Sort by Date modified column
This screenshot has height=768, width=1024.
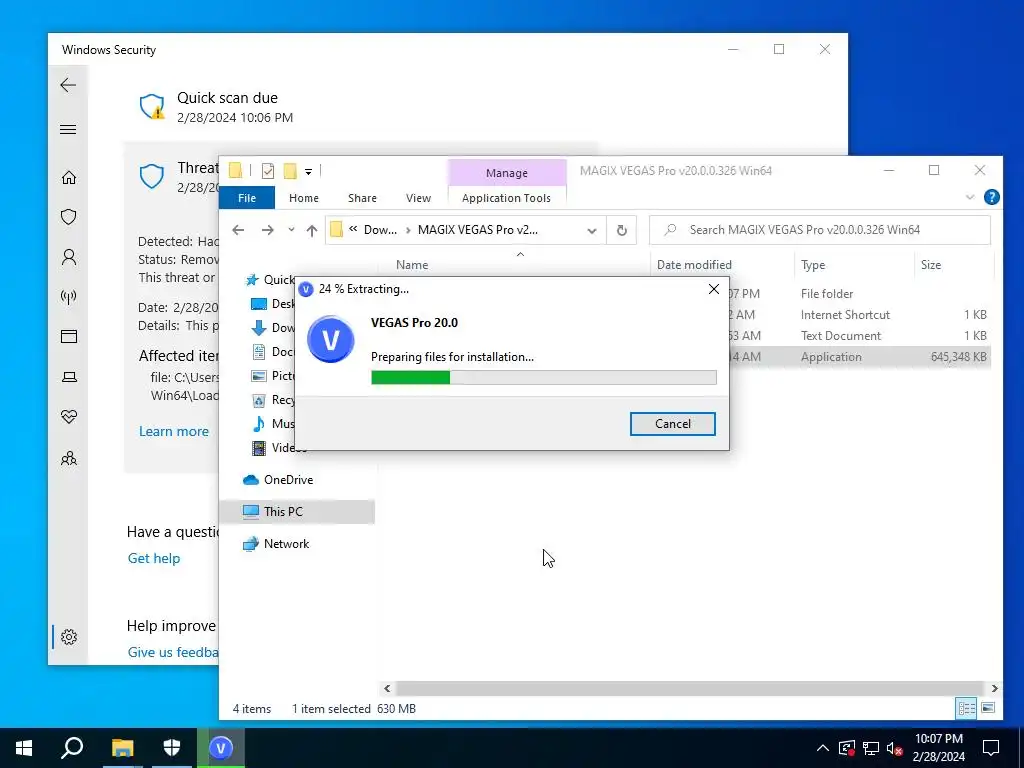694,264
